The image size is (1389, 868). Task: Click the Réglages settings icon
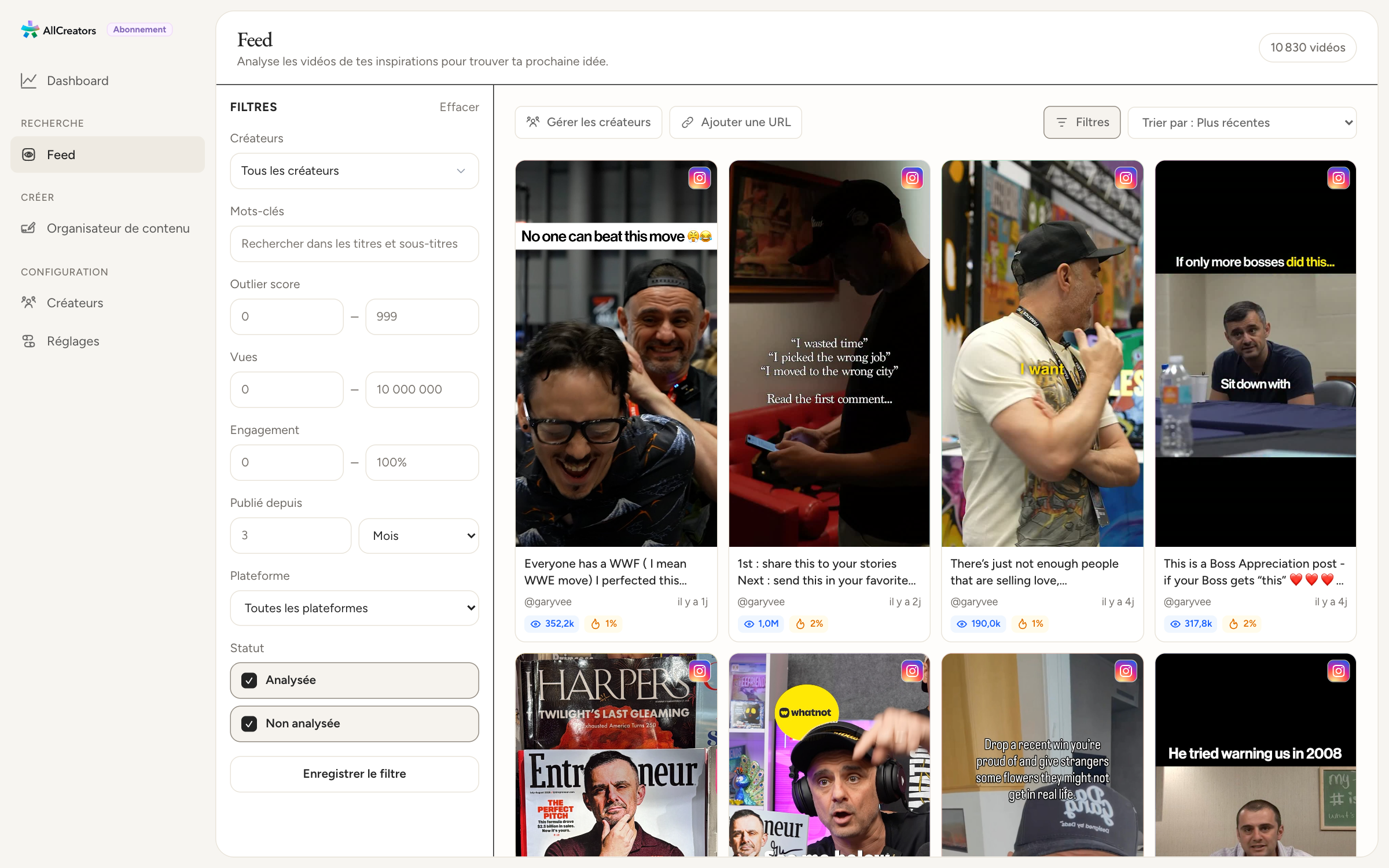pyautogui.click(x=29, y=341)
